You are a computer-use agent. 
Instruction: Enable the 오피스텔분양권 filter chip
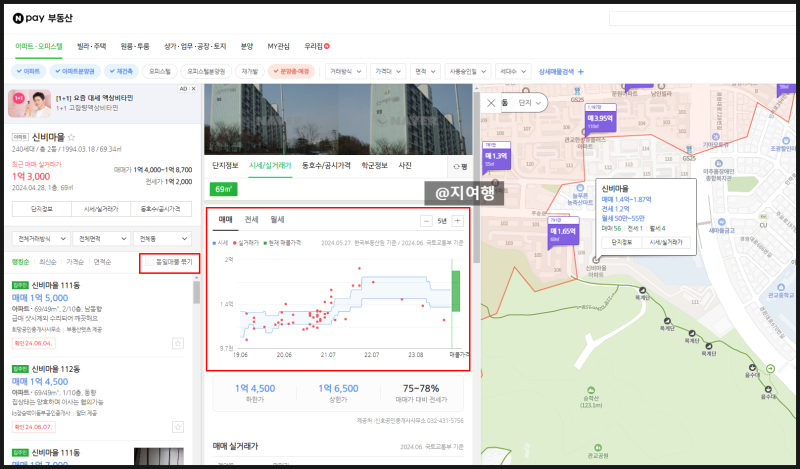pyautogui.click(x=206, y=71)
